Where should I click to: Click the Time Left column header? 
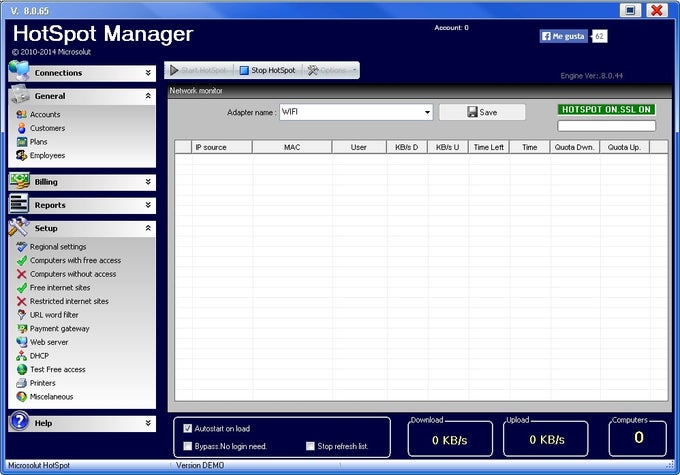click(x=489, y=147)
